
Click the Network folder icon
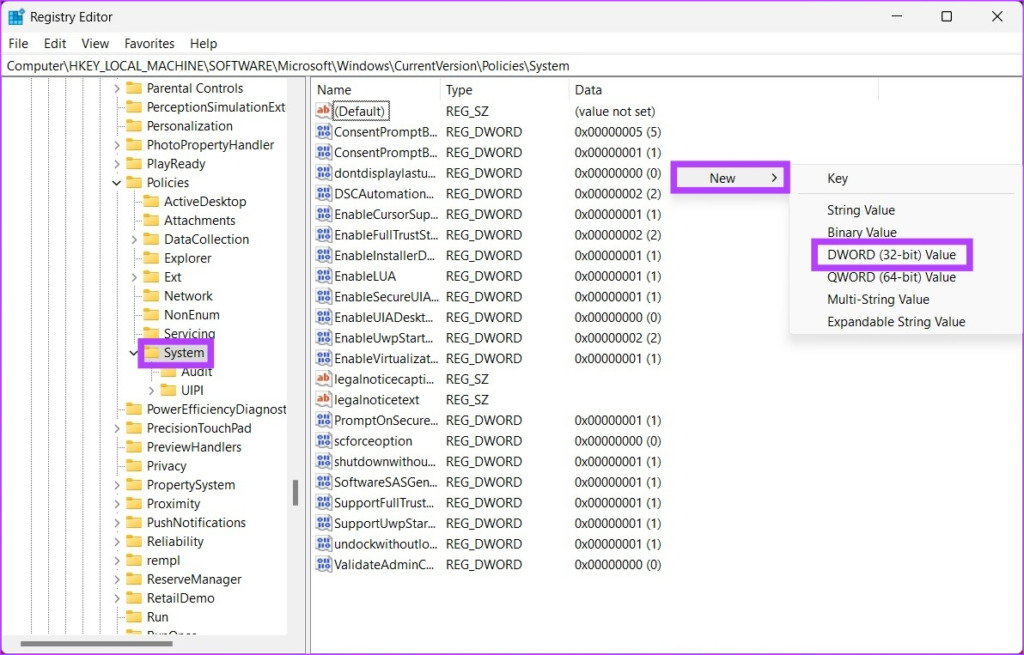[151, 296]
